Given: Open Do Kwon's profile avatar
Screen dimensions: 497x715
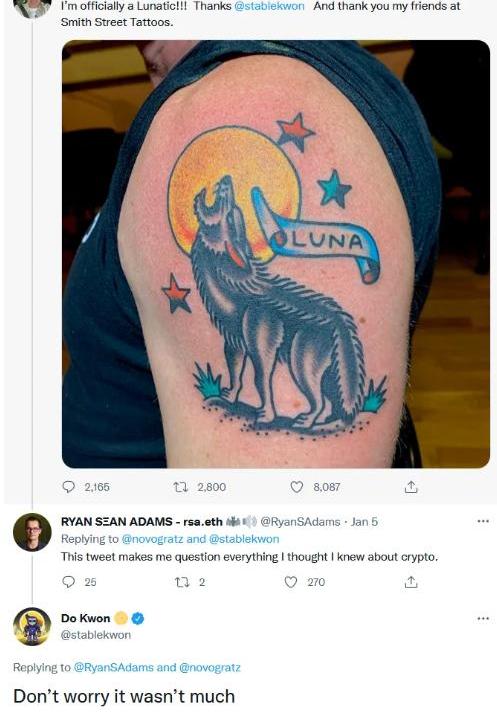Looking at the screenshot, I should (32, 627).
